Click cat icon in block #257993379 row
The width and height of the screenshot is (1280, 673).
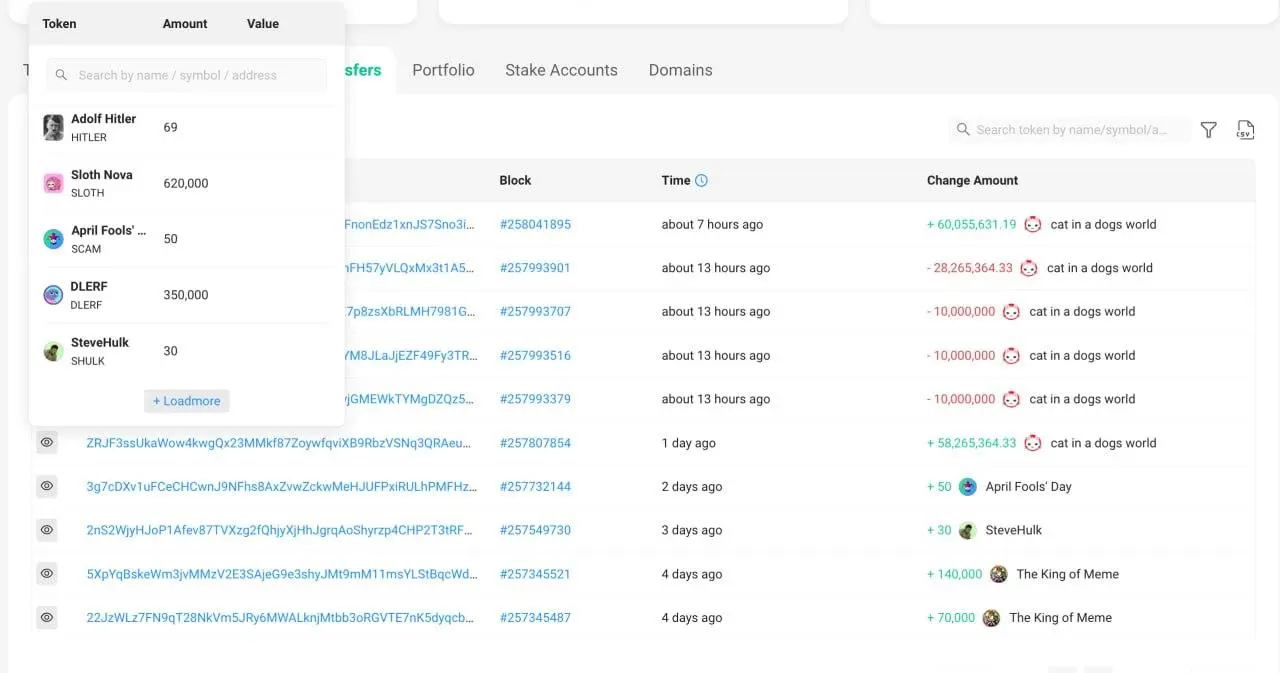pyautogui.click(x=1011, y=399)
